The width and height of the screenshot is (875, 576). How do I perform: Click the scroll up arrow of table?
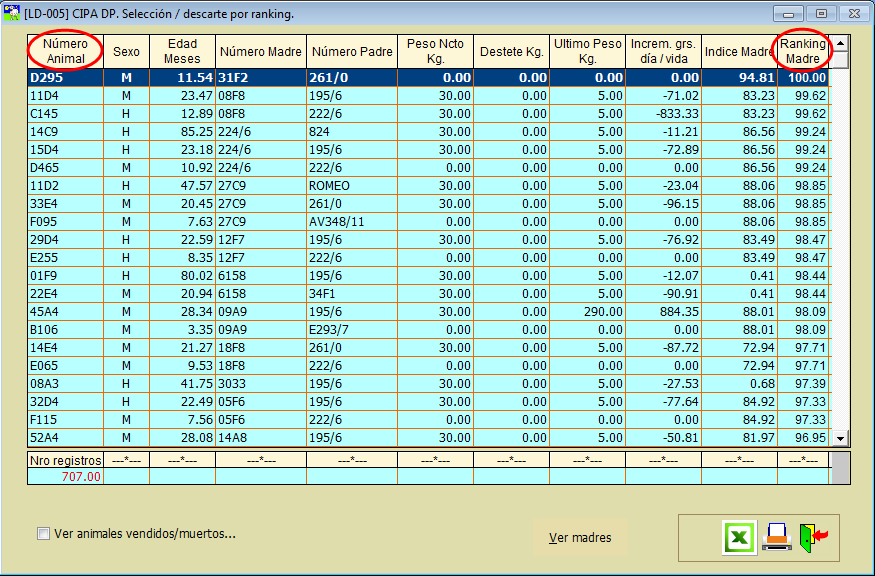[x=840, y=44]
